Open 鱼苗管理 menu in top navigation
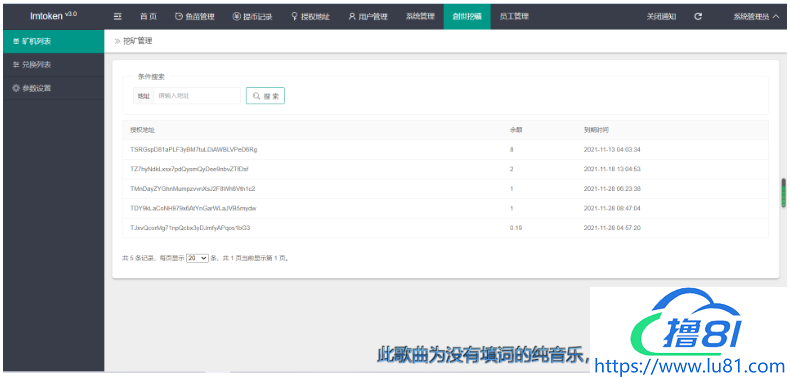 click(194, 16)
